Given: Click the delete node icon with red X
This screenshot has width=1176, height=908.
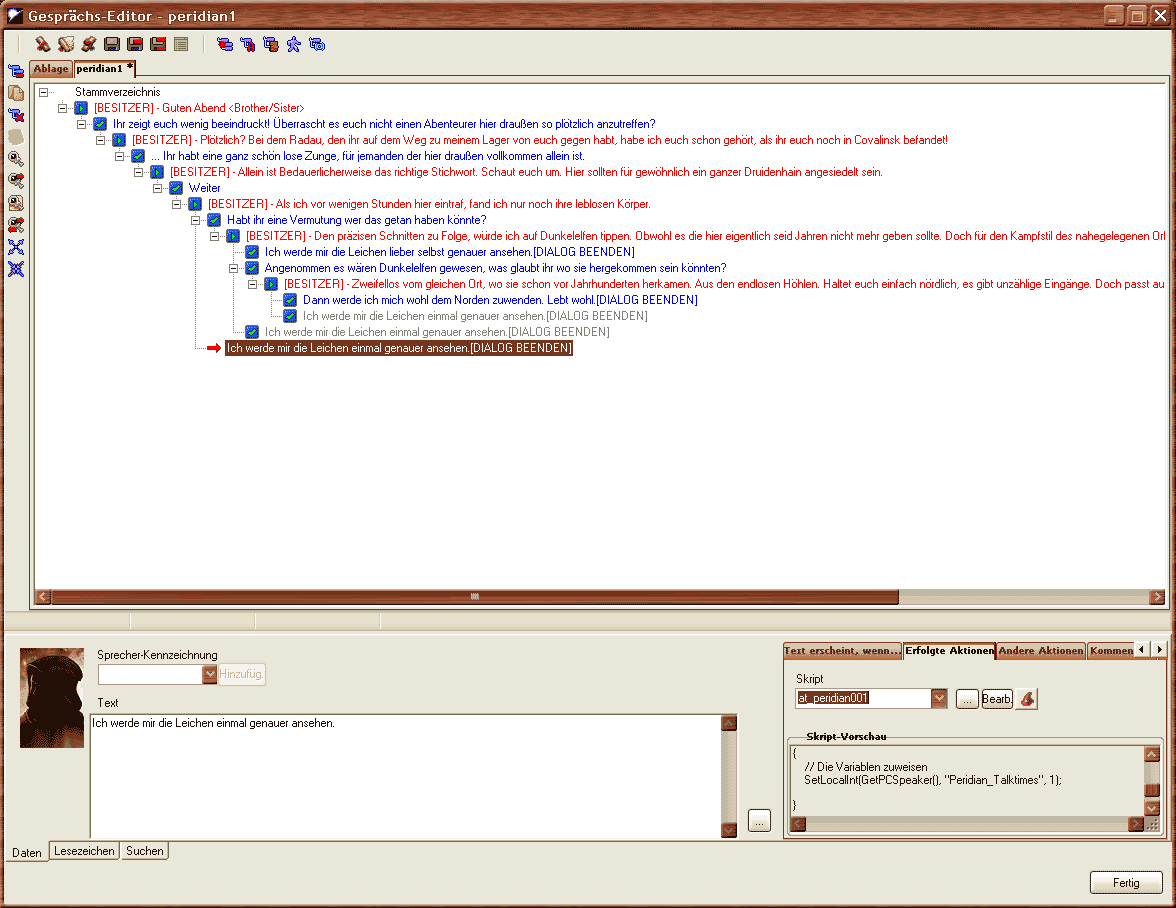Looking at the screenshot, I should tap(16, 115).
